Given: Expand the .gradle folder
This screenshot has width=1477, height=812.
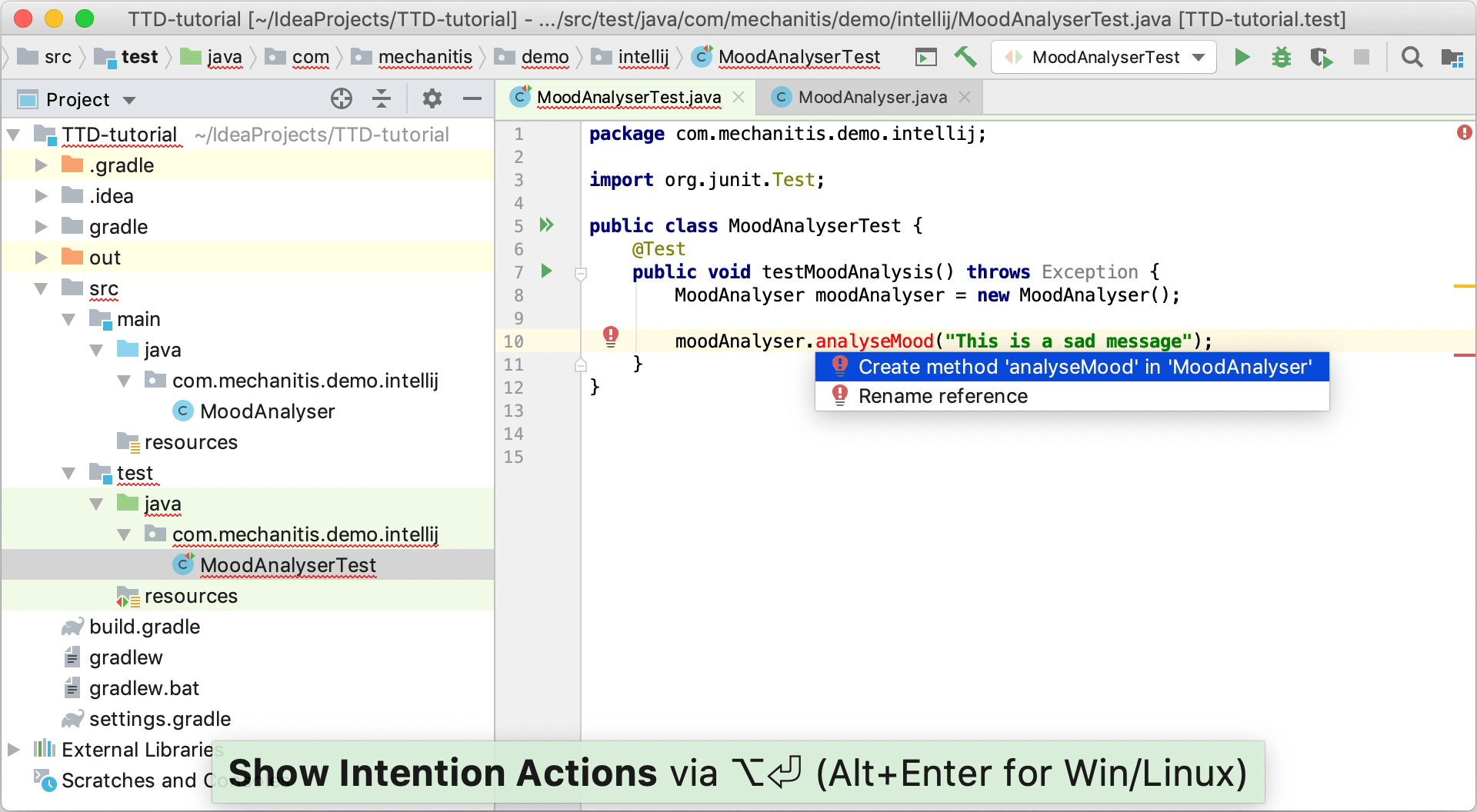Looking at the screenshot, I should pyautogui.click(x=42, y=165).
